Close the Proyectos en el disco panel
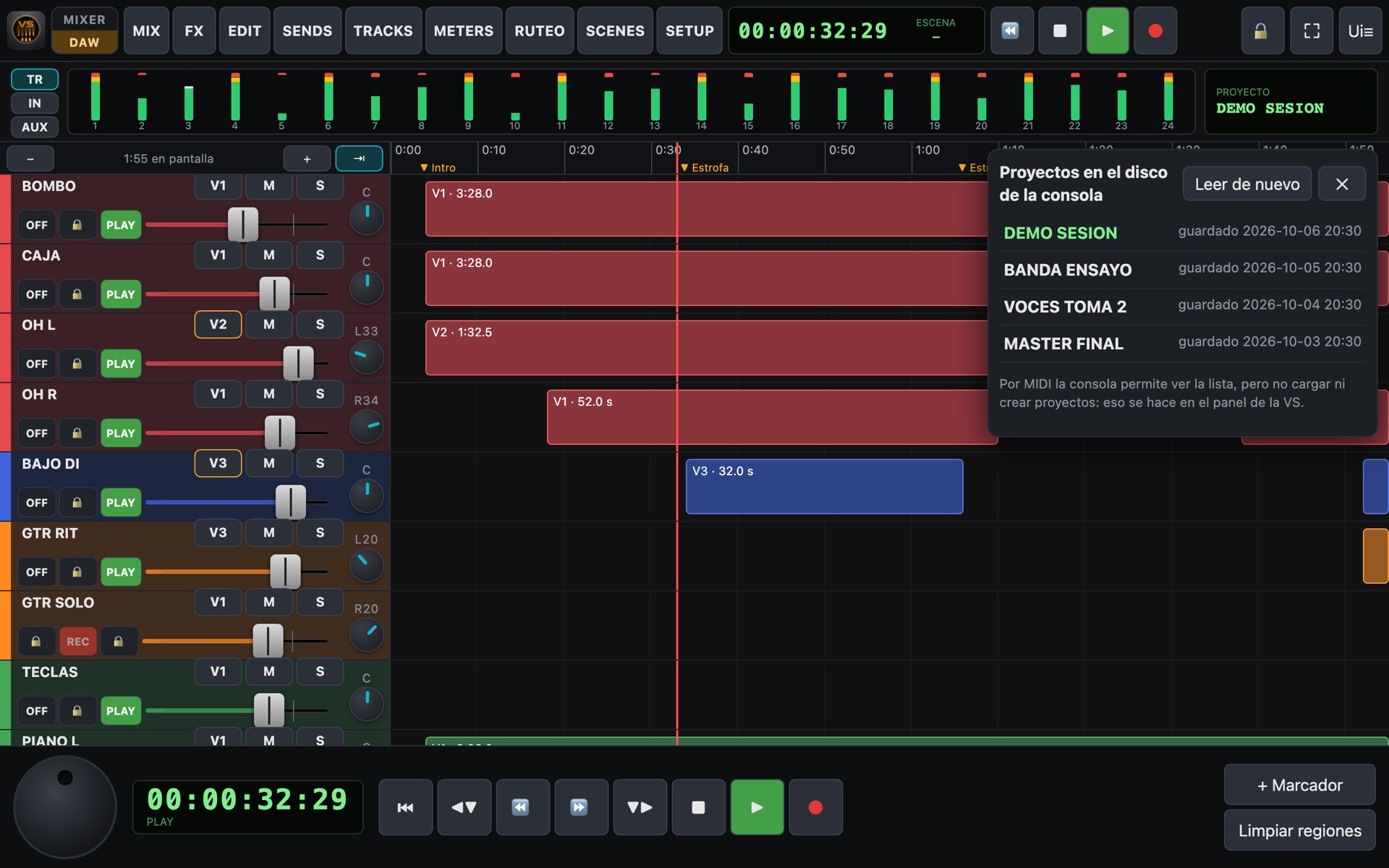The height and width of the screenshot is (868, 1389). [1342, 184]
